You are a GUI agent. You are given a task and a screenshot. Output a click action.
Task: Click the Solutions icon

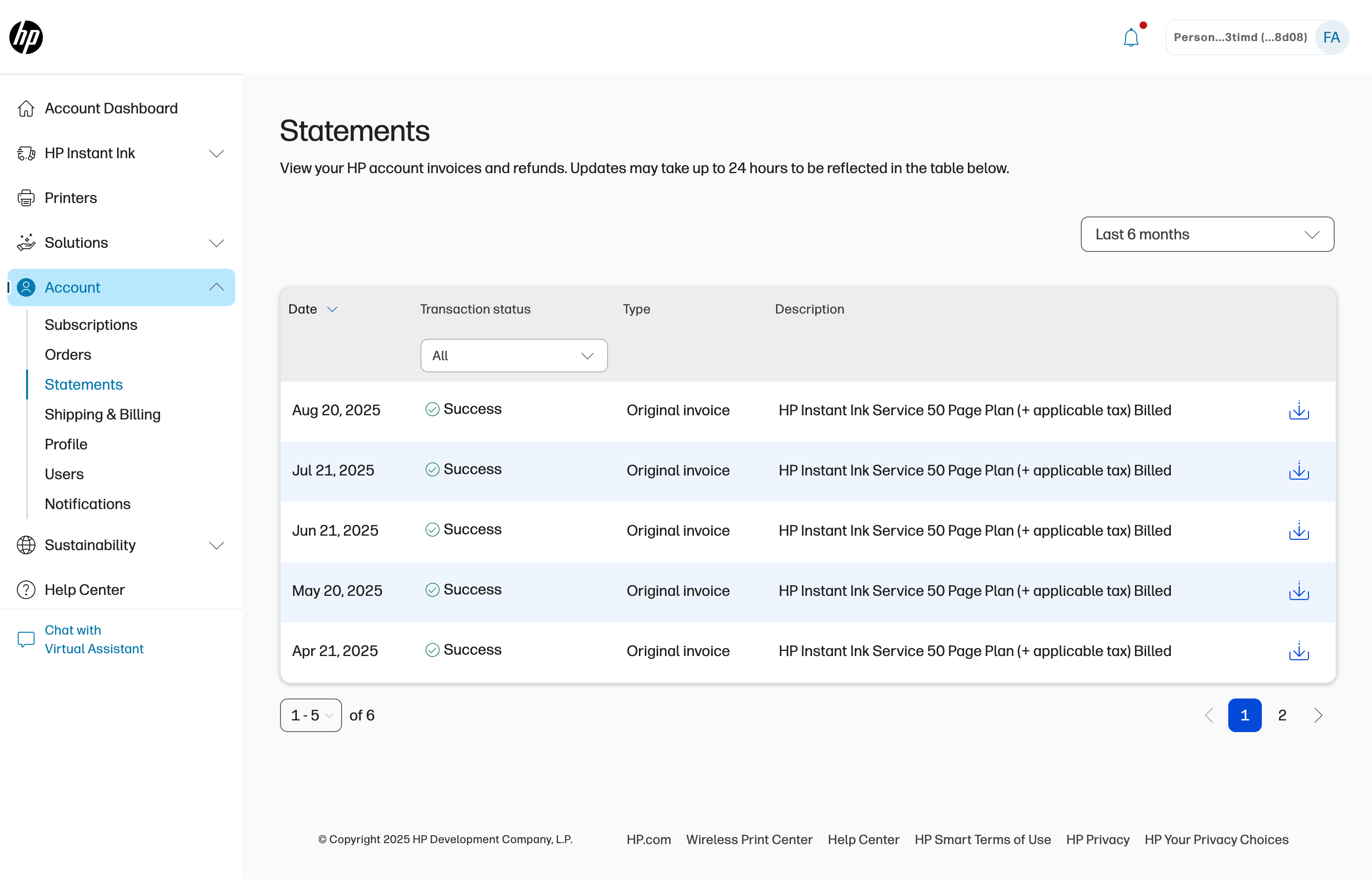coord(26,242)
